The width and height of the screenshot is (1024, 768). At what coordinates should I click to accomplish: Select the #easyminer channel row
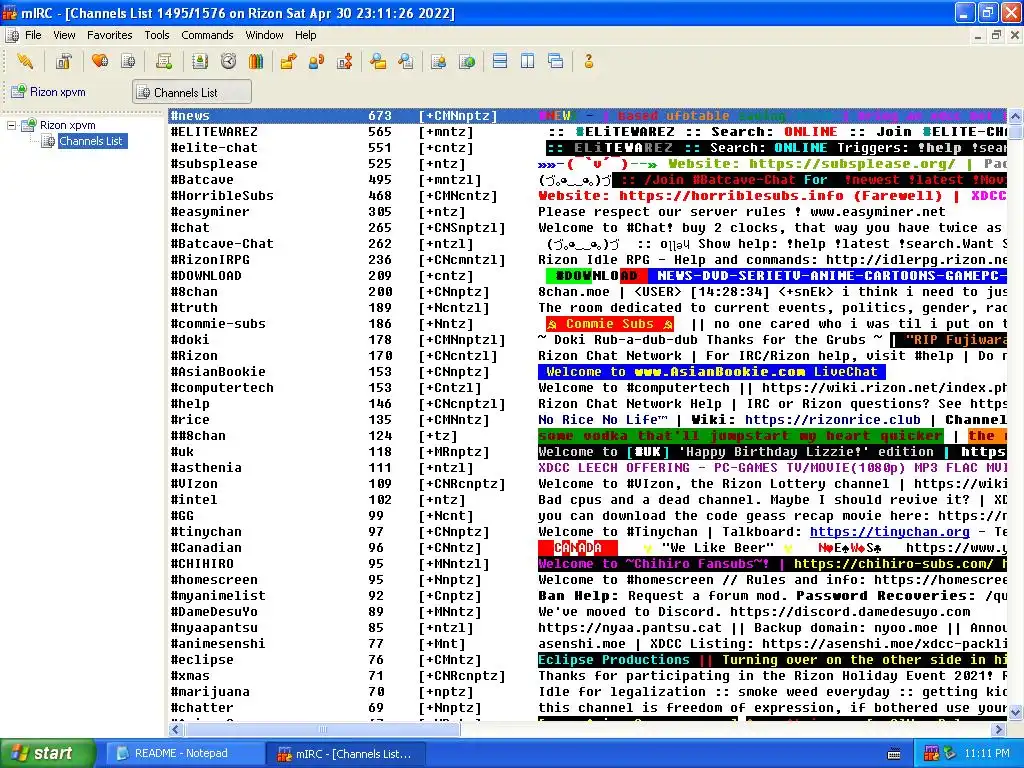587,212
